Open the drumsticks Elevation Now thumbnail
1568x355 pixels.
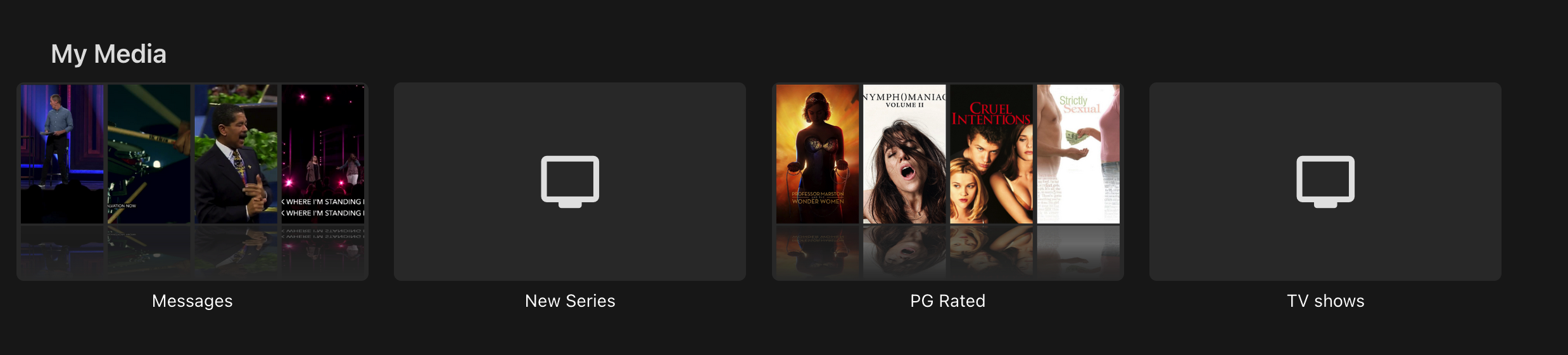(x=149, y=154)
